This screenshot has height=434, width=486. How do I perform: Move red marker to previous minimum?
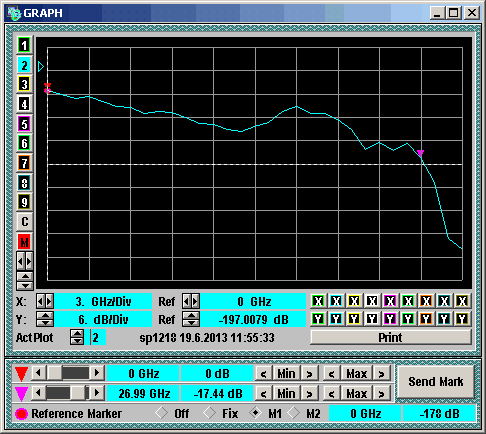tap(264, 374)
